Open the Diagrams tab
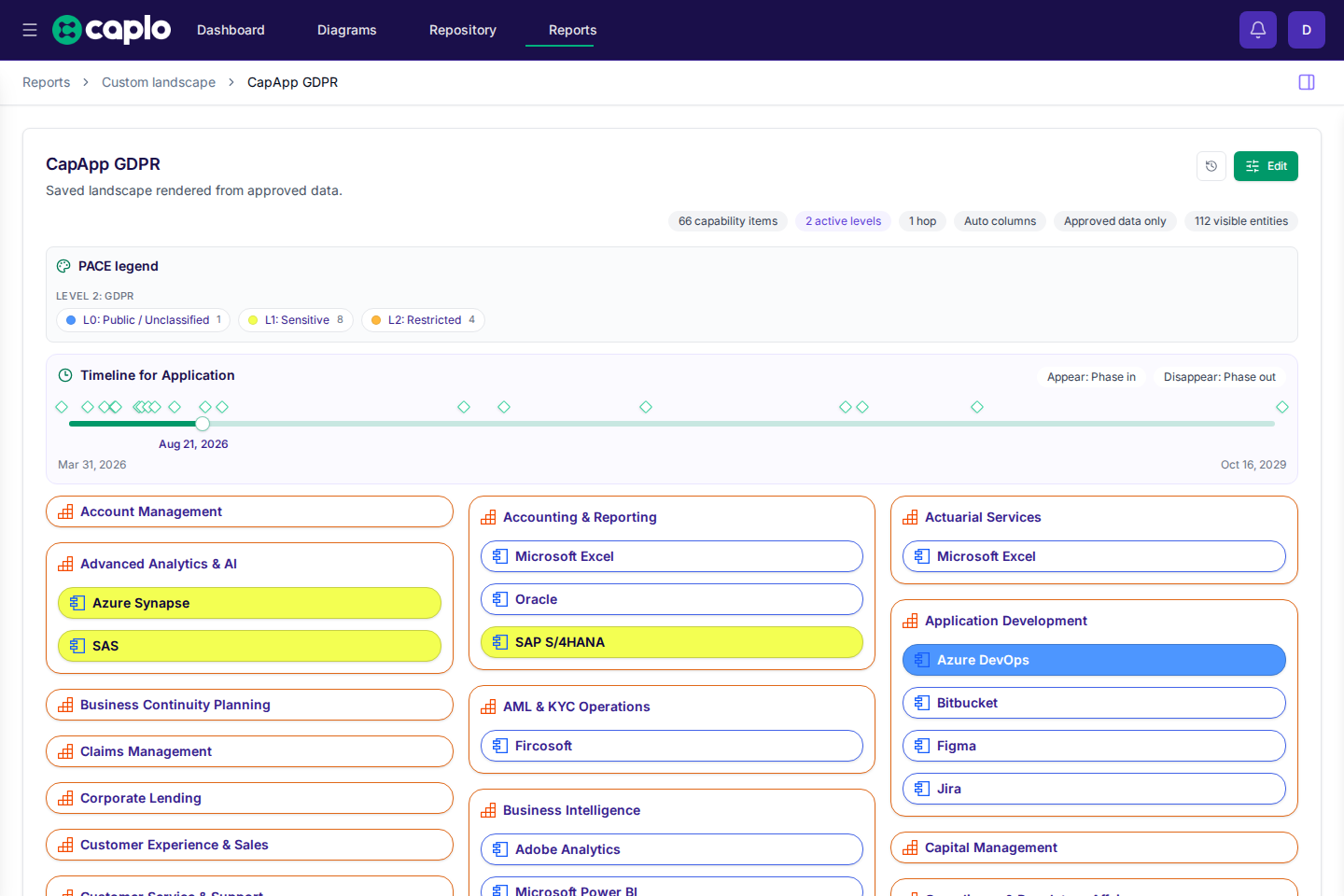This screenshot has width=1344, height=896. (347, 30)
